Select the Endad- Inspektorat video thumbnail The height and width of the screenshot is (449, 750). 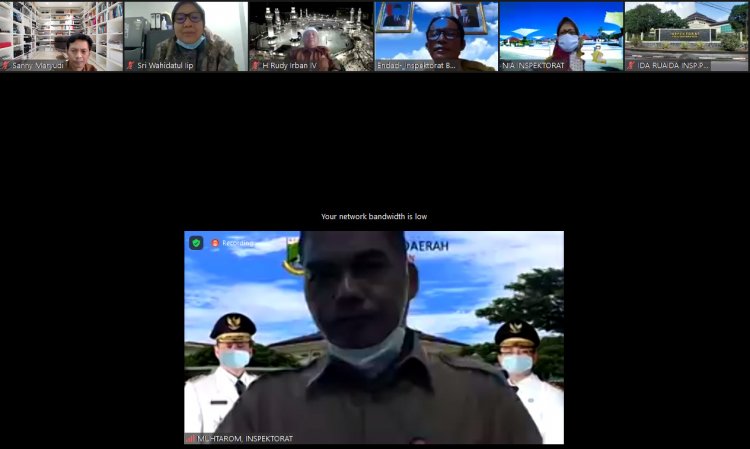436,36
